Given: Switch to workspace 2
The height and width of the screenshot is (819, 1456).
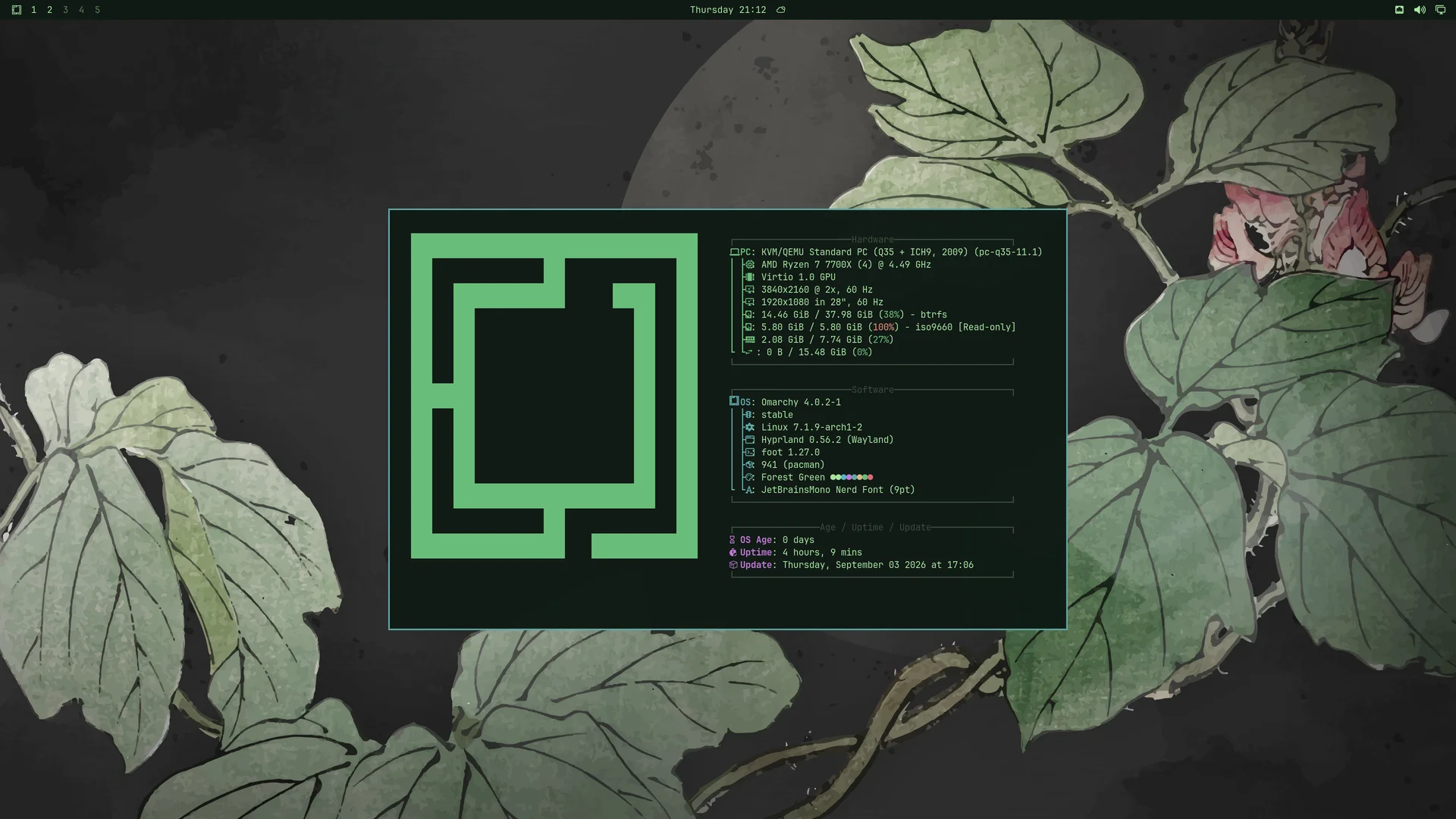Looking at the screenshot, I should pyautogui.click(x=49, y=10).
